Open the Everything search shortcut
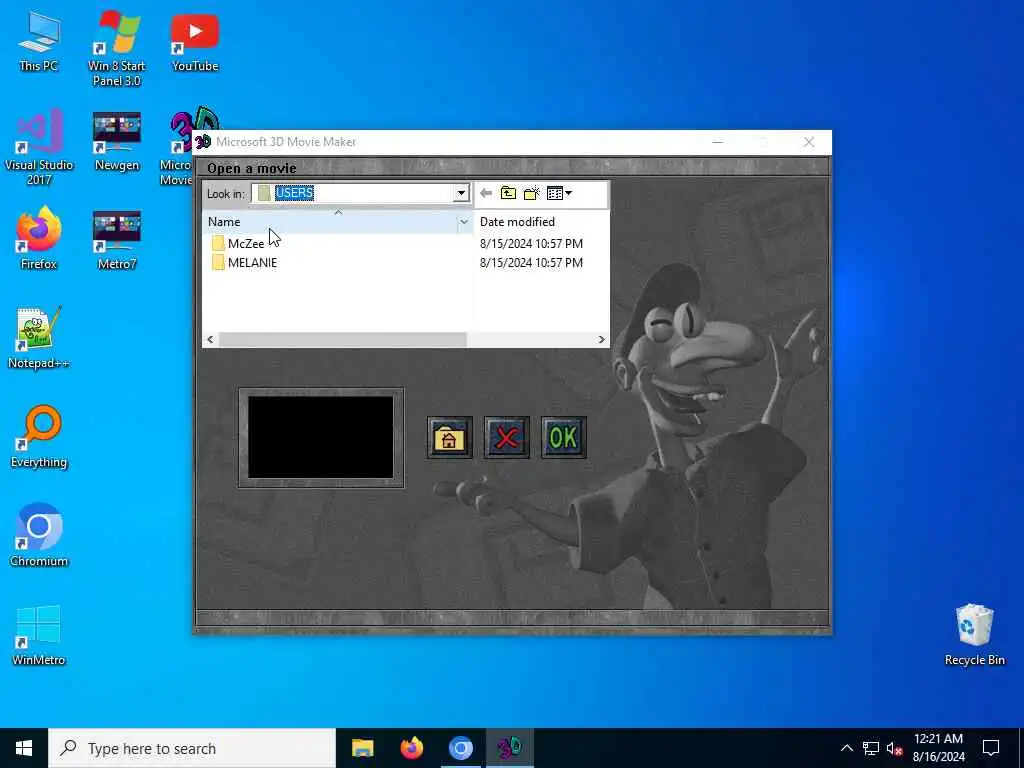Screen dimensions: 1024x768 pyautogui.click(x=39, y=438)
